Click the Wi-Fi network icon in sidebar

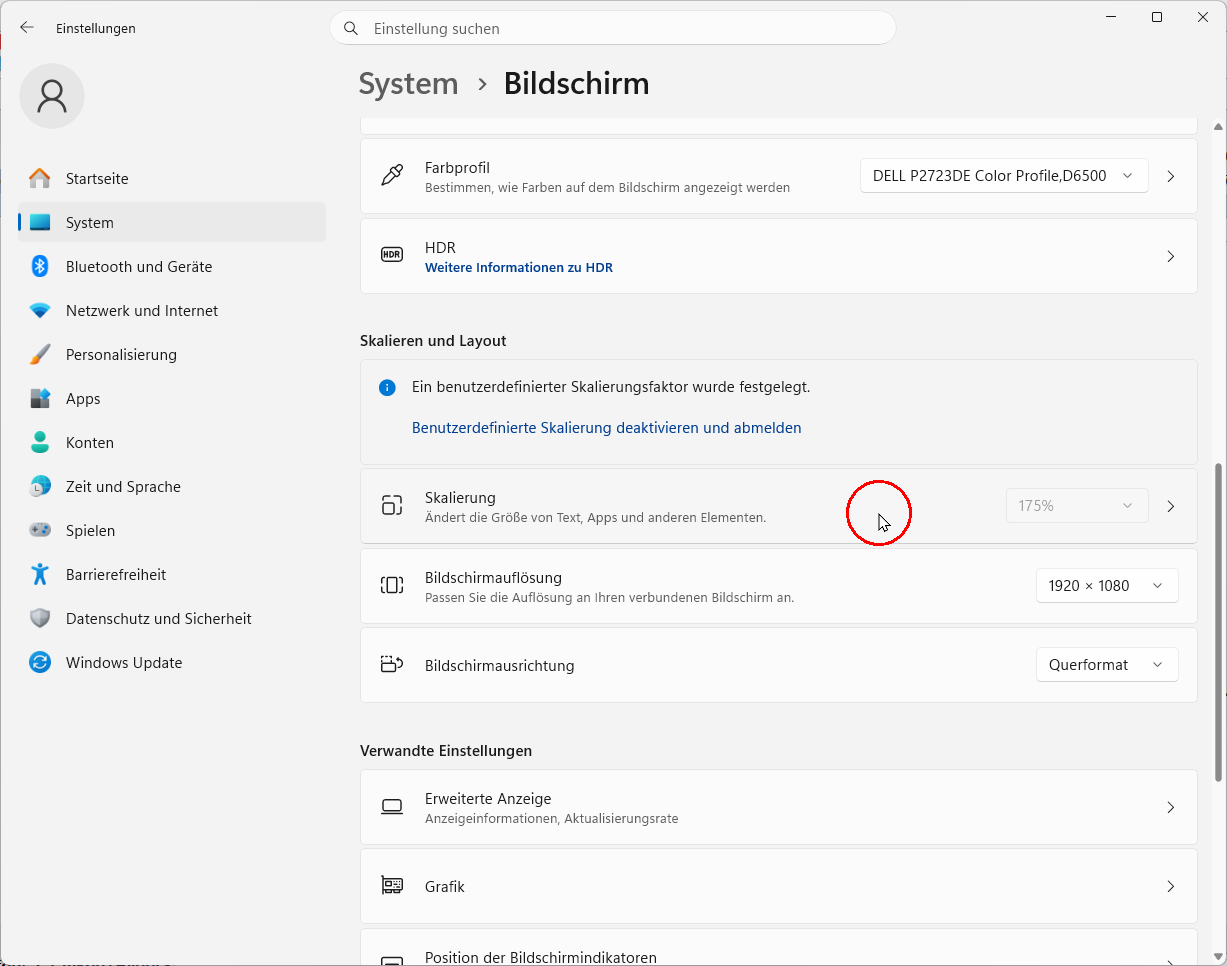tap(40, 311)
